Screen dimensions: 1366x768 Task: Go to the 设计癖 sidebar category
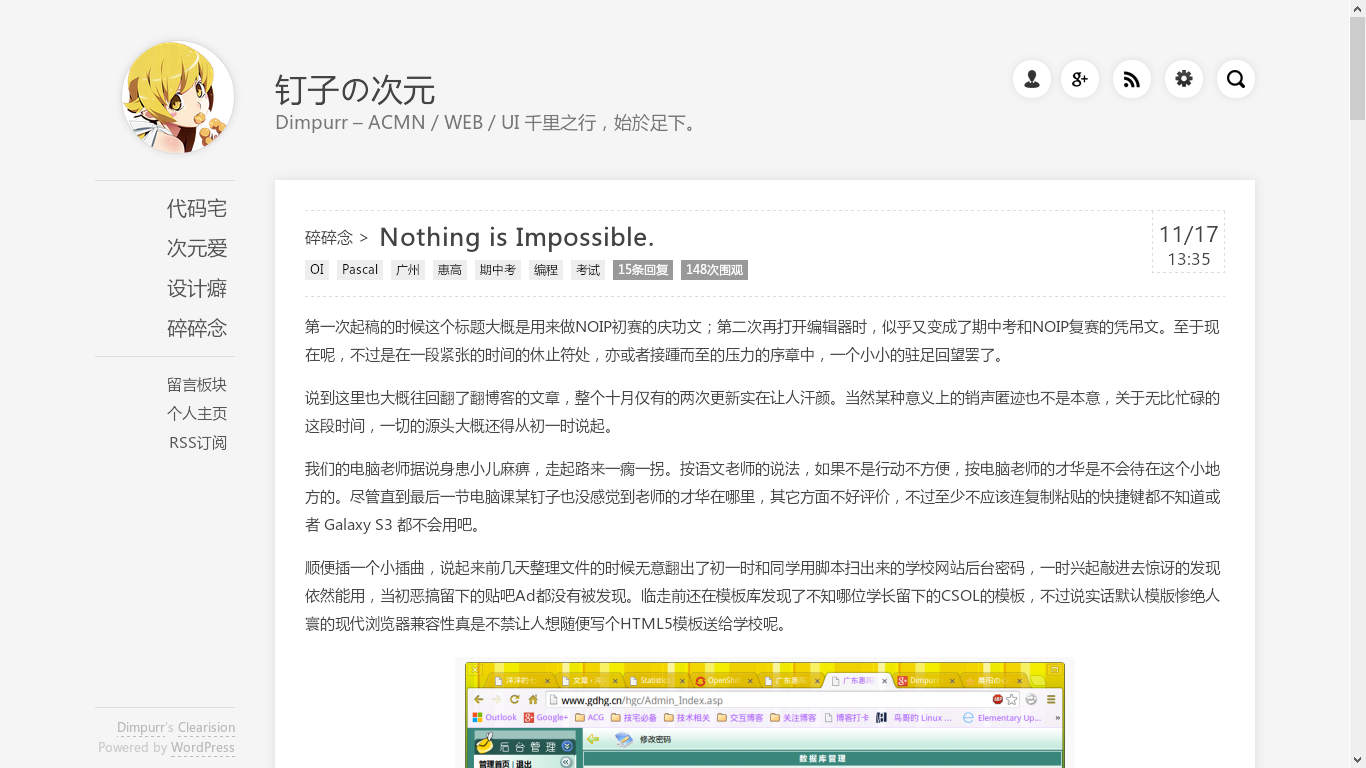coord(196,288)
